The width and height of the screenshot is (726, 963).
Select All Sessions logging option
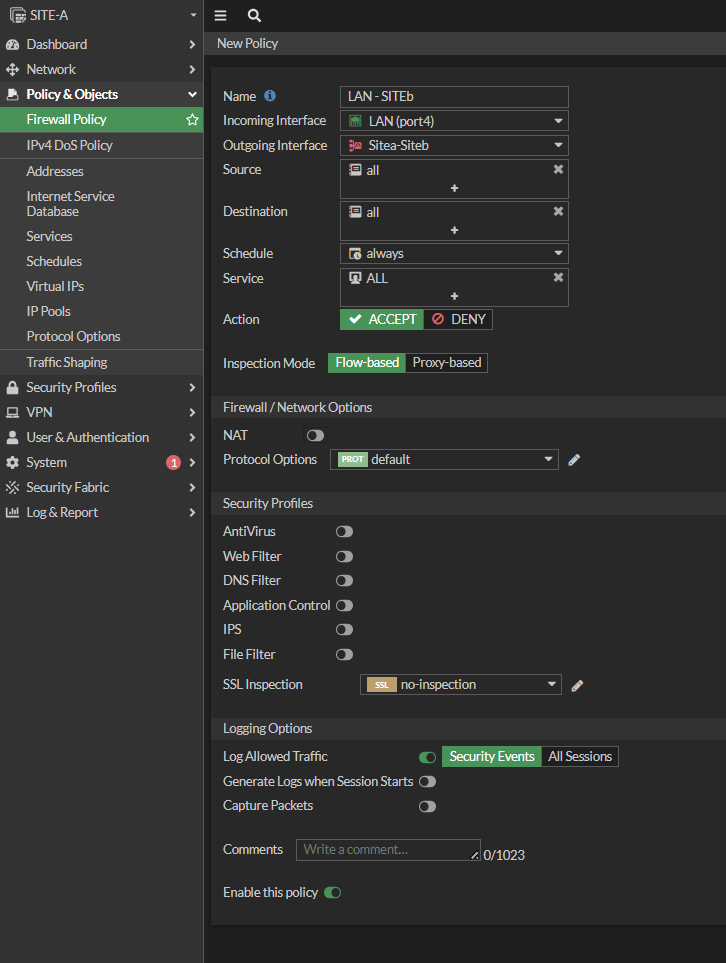(x=580, y=757)
